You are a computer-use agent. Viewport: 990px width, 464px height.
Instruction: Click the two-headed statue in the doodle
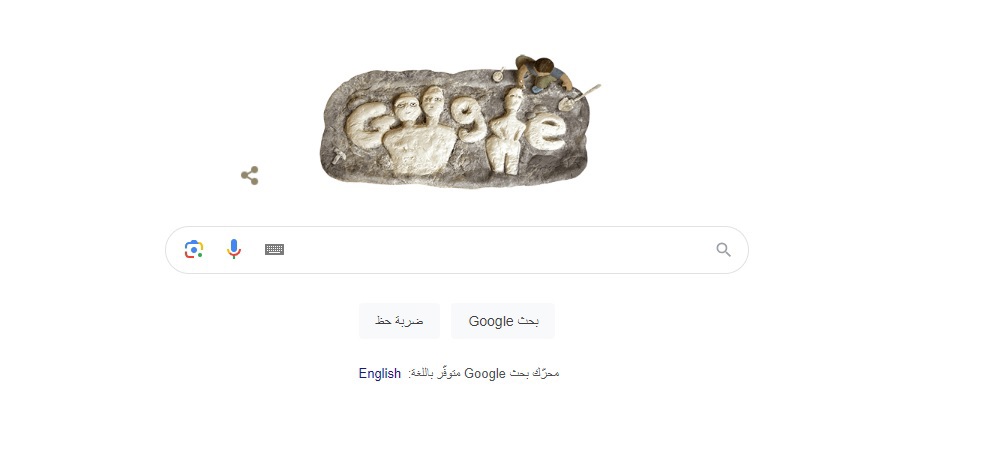click(420, 131)
